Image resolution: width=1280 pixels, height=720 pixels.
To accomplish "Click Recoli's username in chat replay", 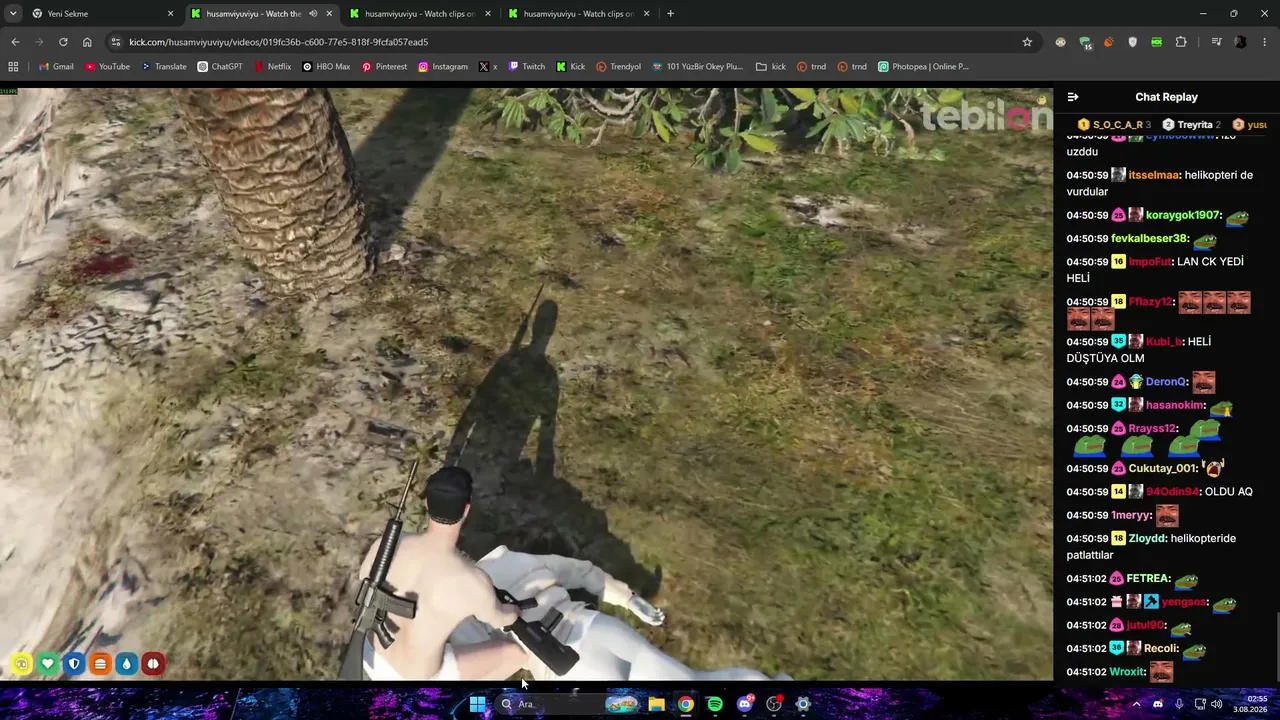I will pos(1161,648).
